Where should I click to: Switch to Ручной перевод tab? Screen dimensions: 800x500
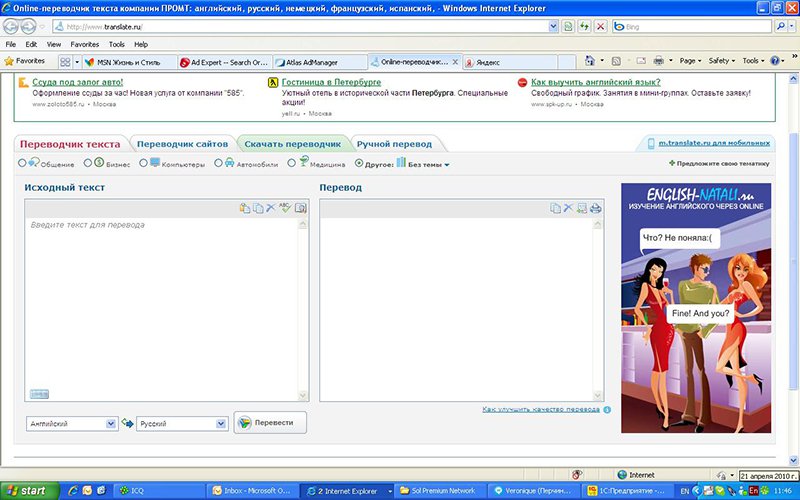394,144
